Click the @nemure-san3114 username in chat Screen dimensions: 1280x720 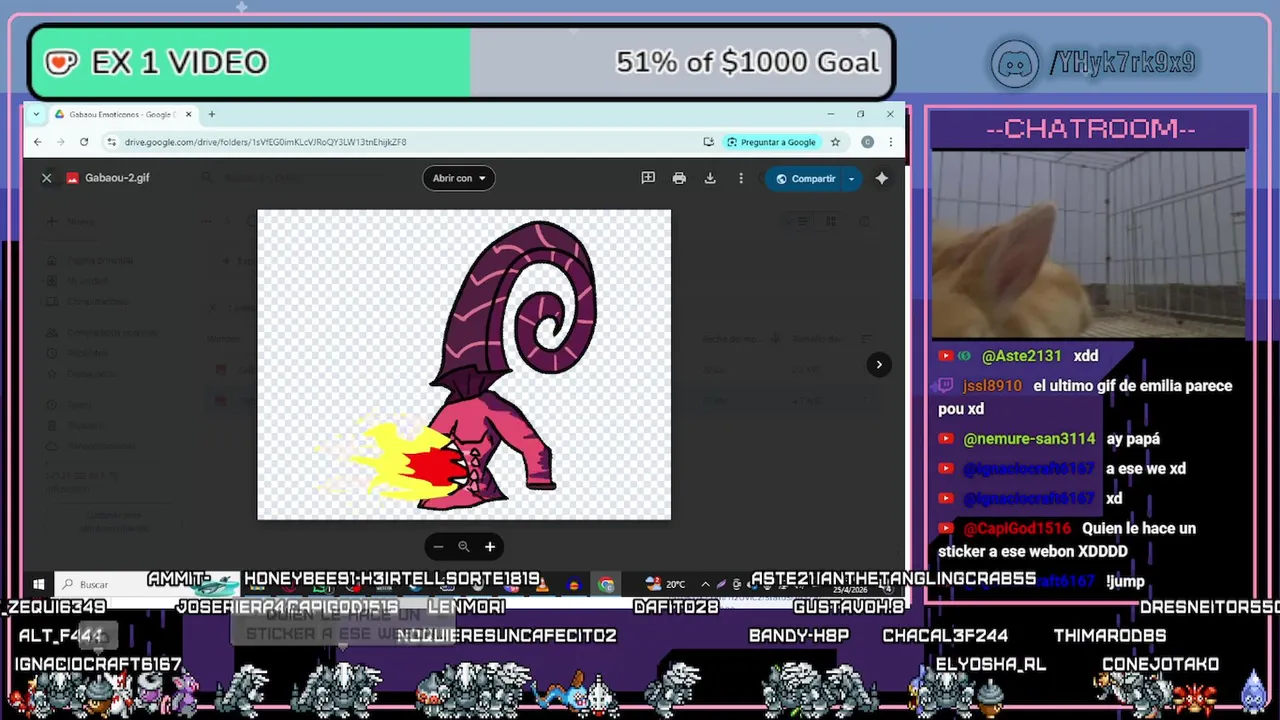coord(1029,439)
